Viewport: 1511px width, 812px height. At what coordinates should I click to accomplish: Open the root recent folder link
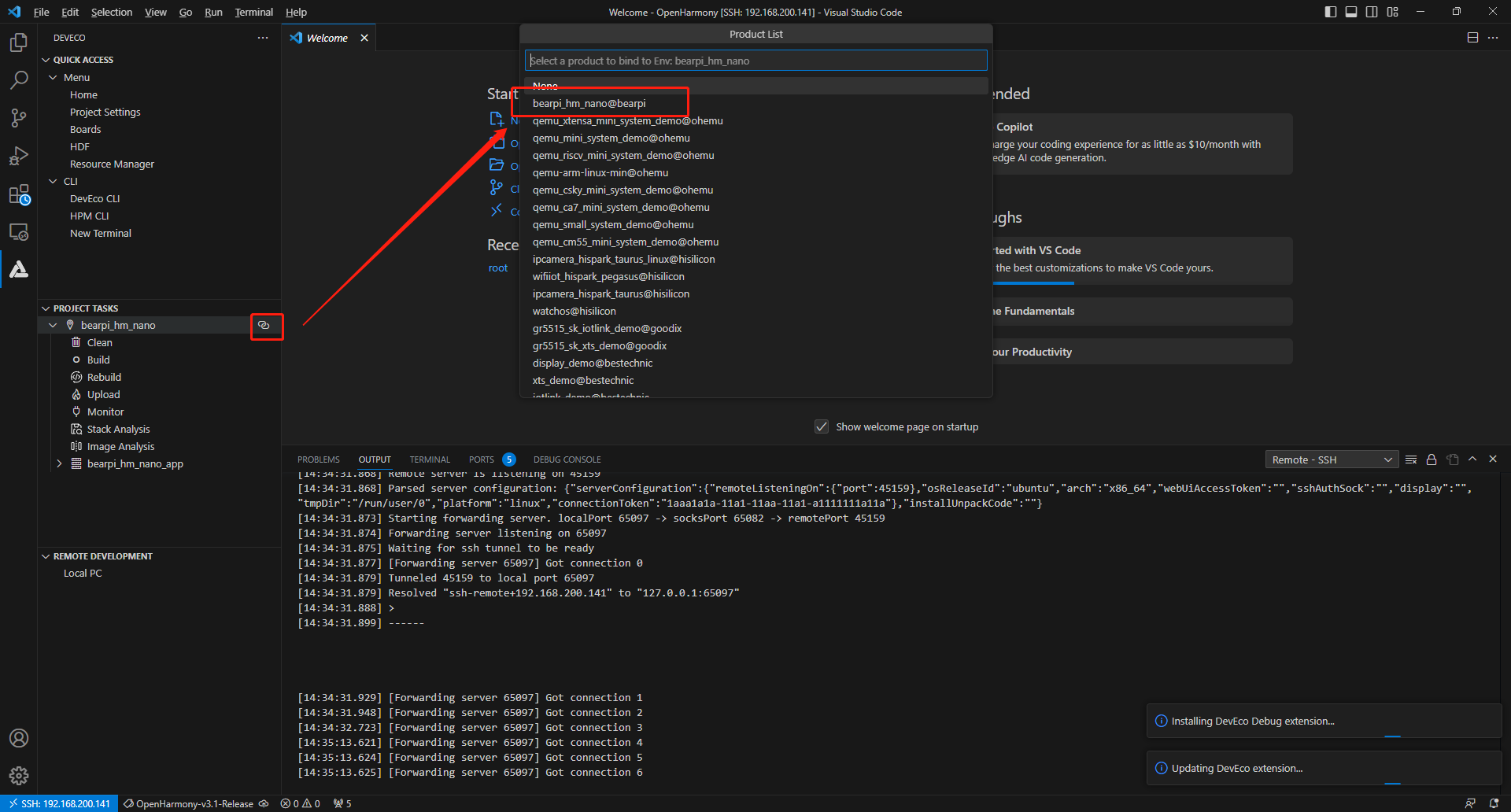pos(498,268)
